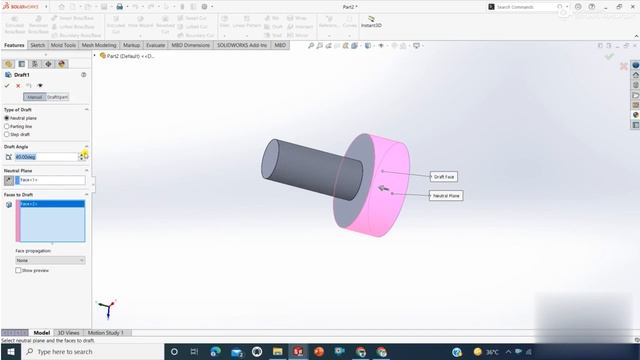
Task: Click the Instant3D tool in the ribbon
Action: pos(371,22)
